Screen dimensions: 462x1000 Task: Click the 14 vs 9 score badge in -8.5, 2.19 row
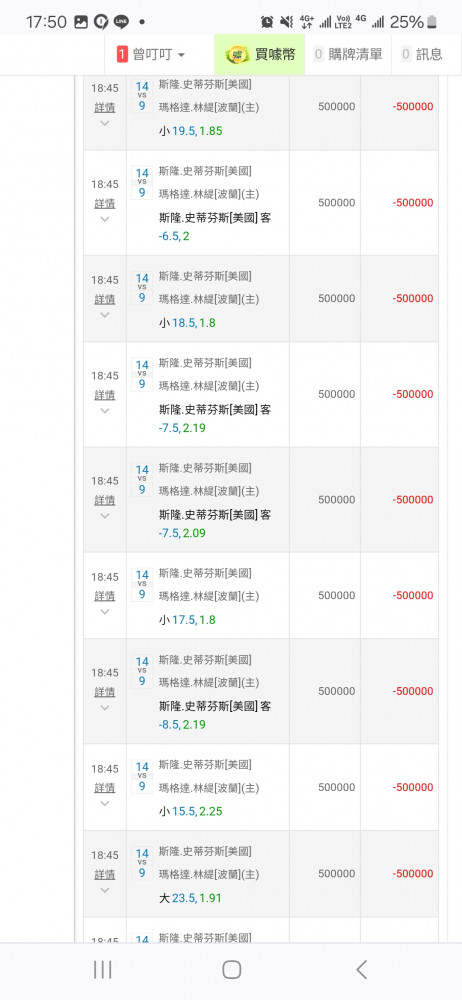[142, 671]
